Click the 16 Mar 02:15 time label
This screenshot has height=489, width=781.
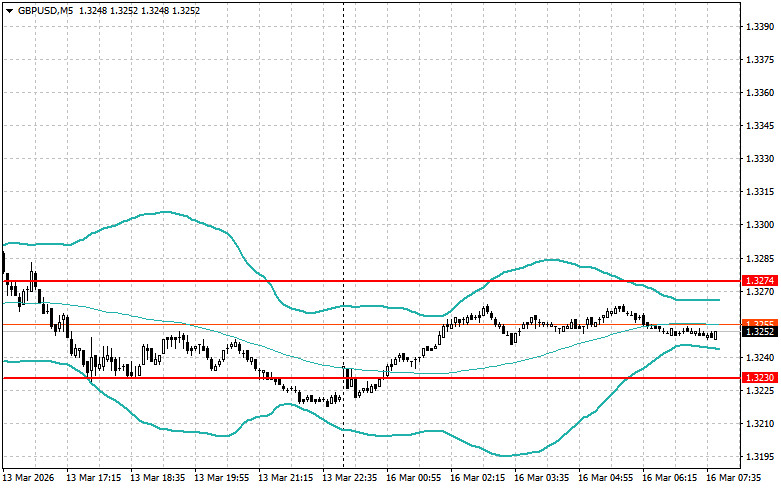coord(477,478)
